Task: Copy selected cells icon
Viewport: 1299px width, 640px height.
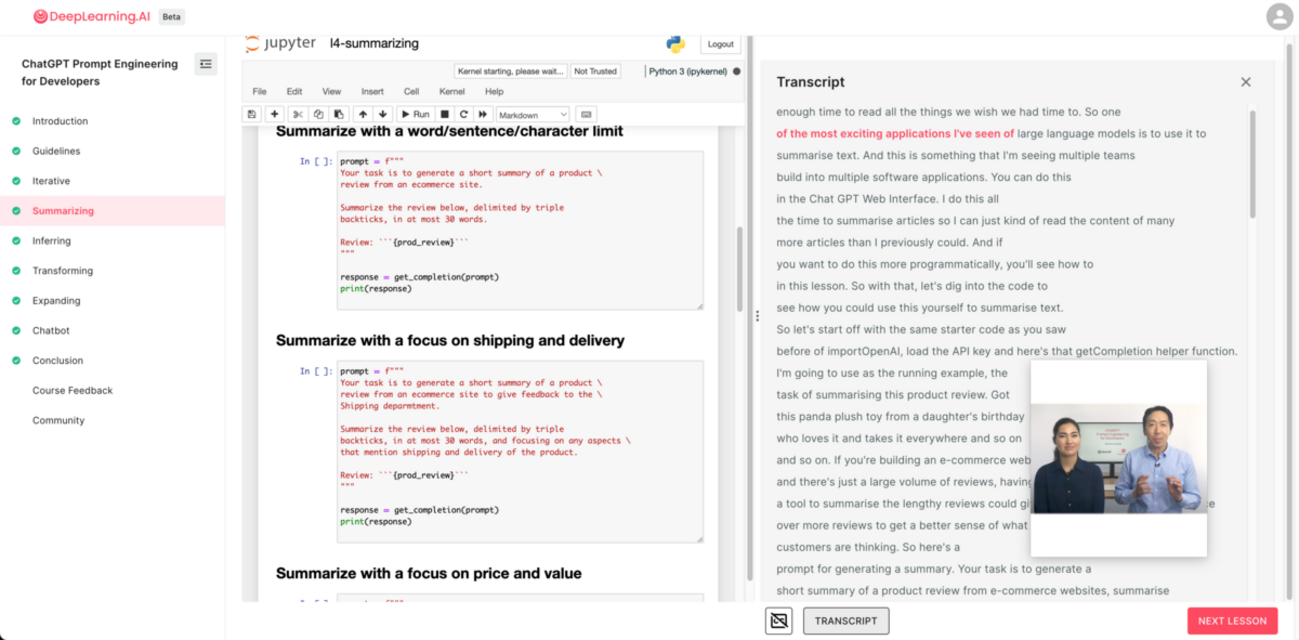Action: click(318, 114)
